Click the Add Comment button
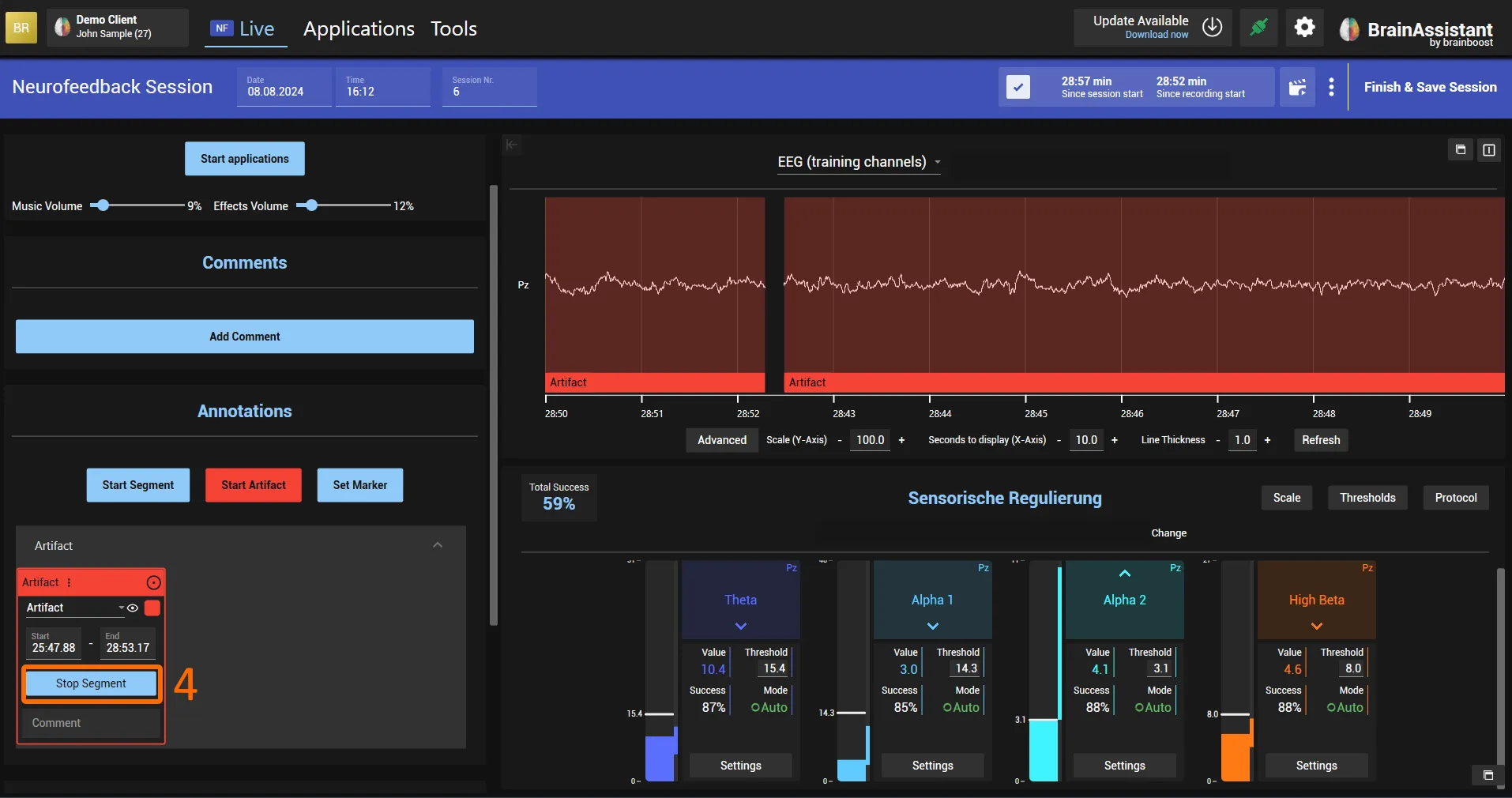 [245, 337]
